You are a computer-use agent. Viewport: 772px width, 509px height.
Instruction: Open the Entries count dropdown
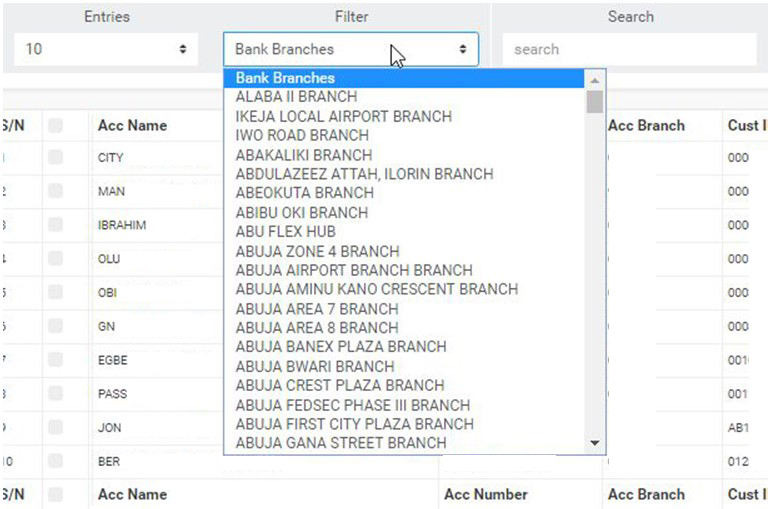click(106, 48)
